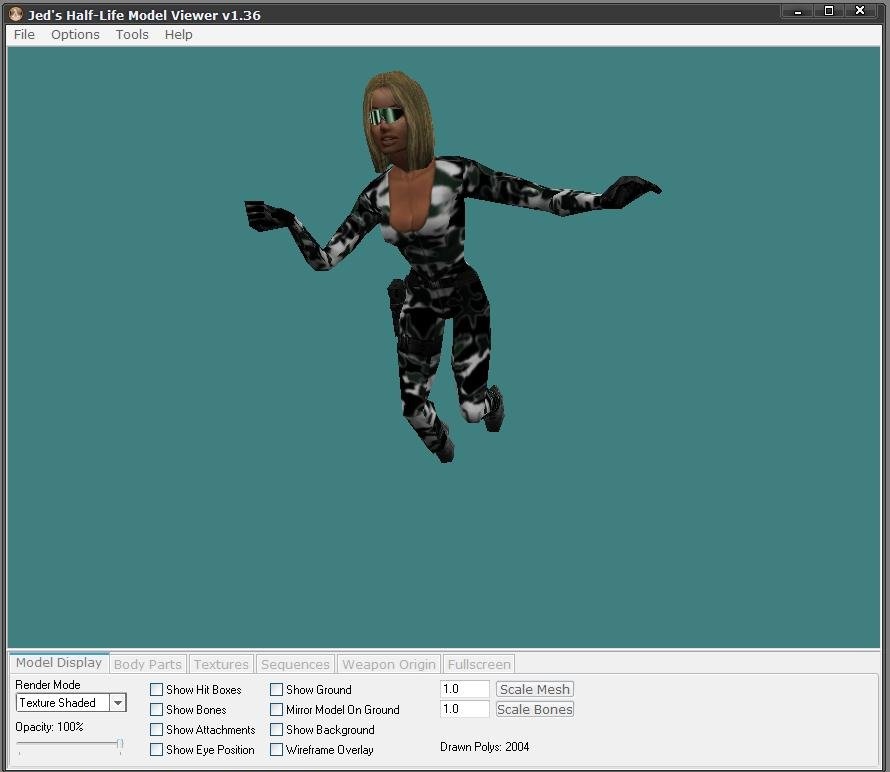Expand the Render Mode dropdown arrow

pyautogui.click(x=117, y=703)
